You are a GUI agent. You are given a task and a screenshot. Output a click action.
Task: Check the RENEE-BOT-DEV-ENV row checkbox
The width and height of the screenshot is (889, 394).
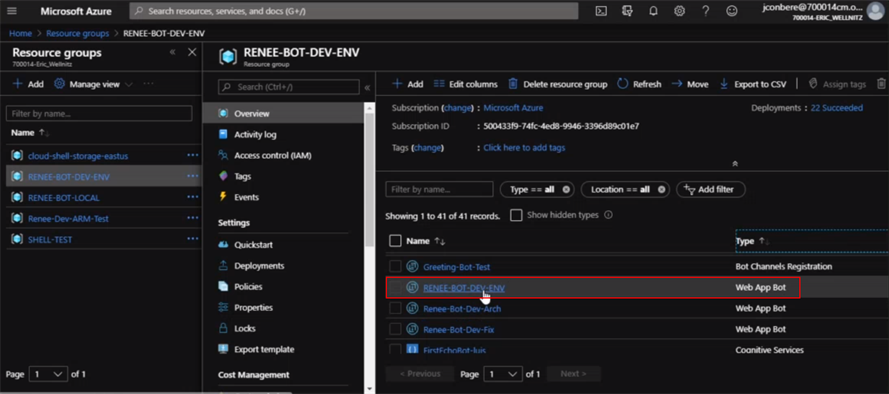tap(395, 287)
